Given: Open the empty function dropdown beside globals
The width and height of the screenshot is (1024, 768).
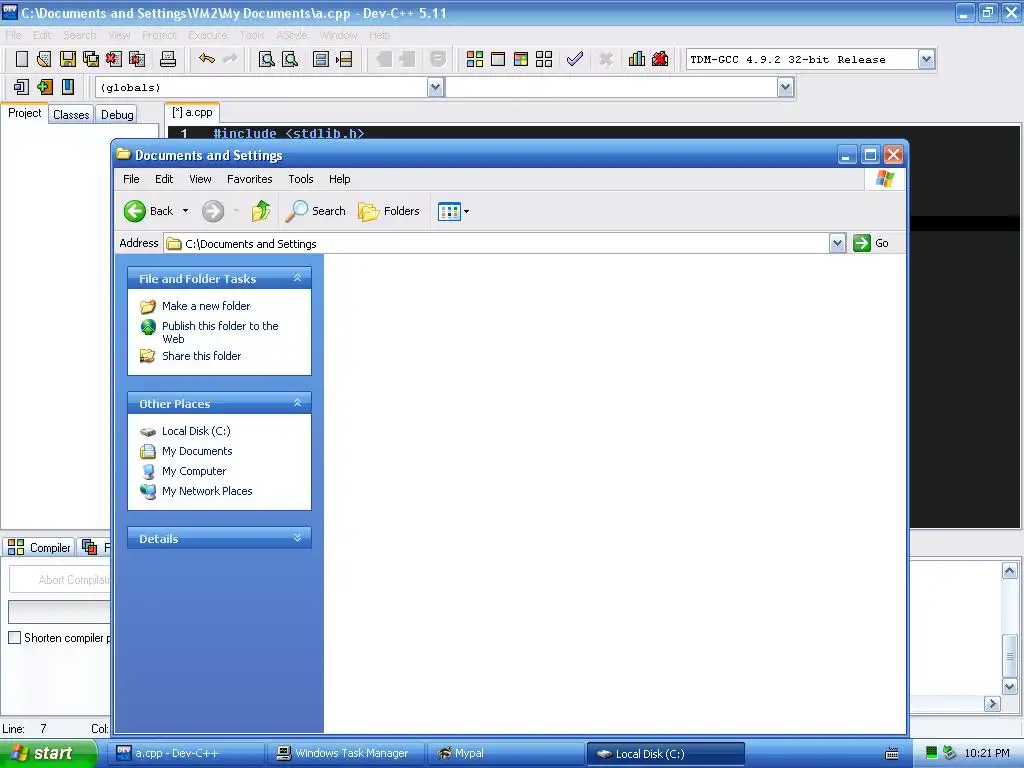Looking at the screenshot, I should [786, 87].
